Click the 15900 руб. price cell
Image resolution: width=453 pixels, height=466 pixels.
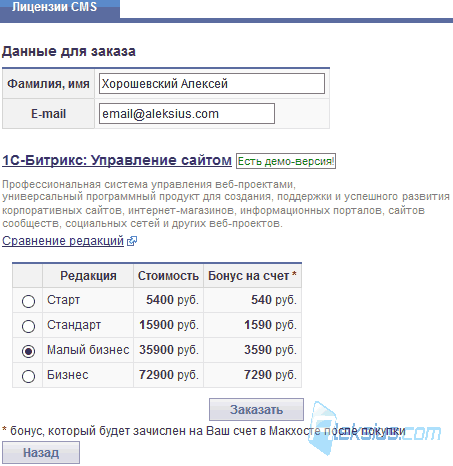[168, 325]
